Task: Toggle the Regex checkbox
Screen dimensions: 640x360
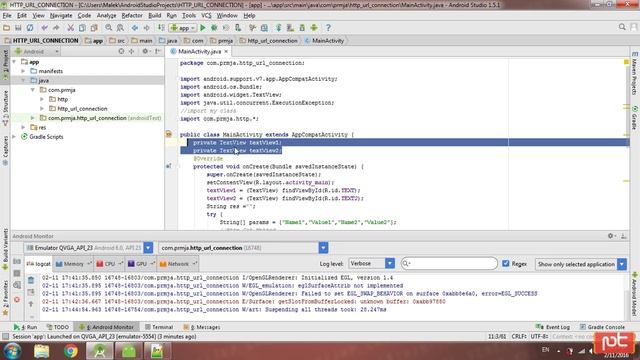Action: point(506,264)
